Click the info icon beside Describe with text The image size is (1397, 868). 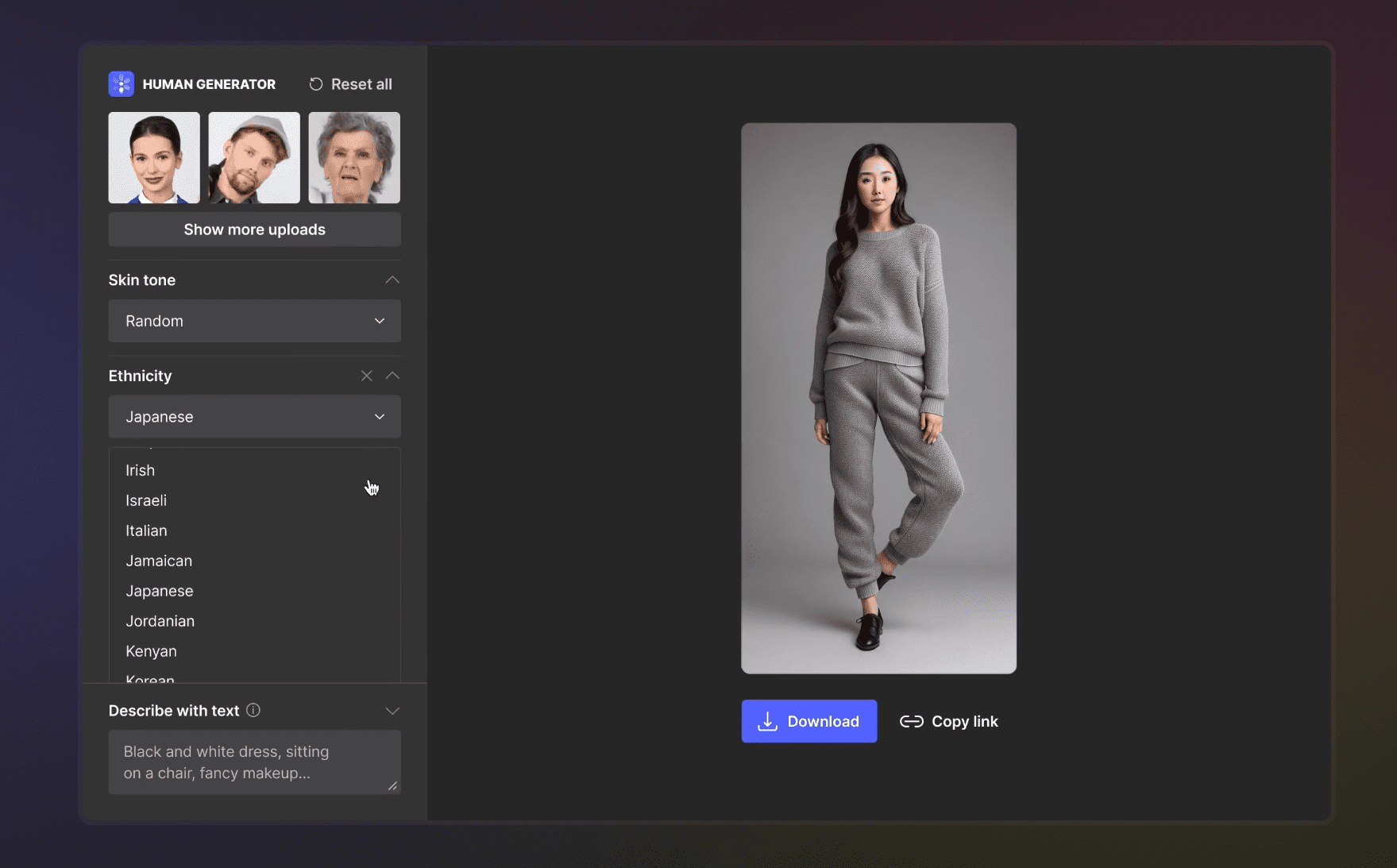tap(253, 711)
